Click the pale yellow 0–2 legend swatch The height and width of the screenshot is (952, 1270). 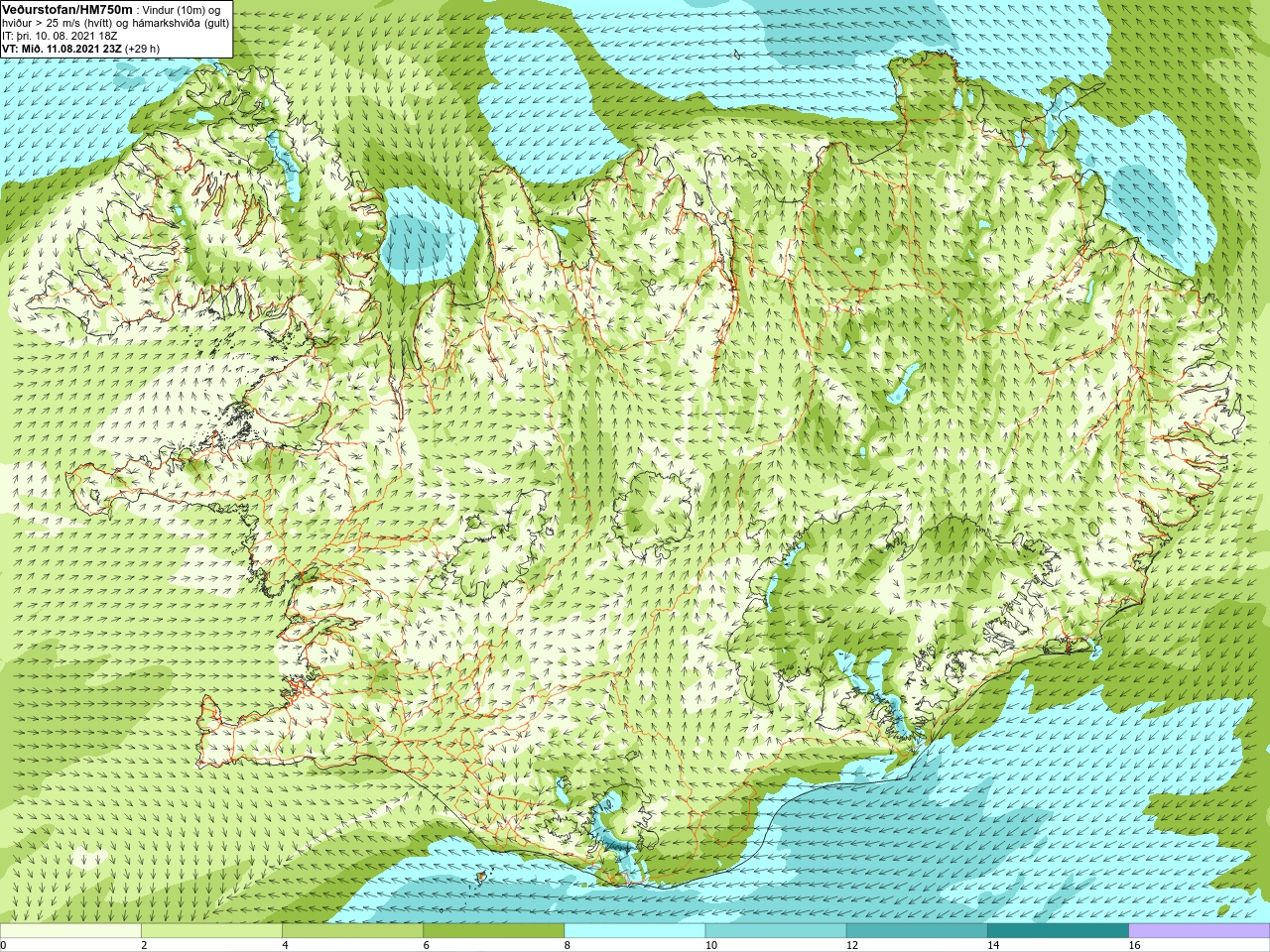[x=70, y=931]
